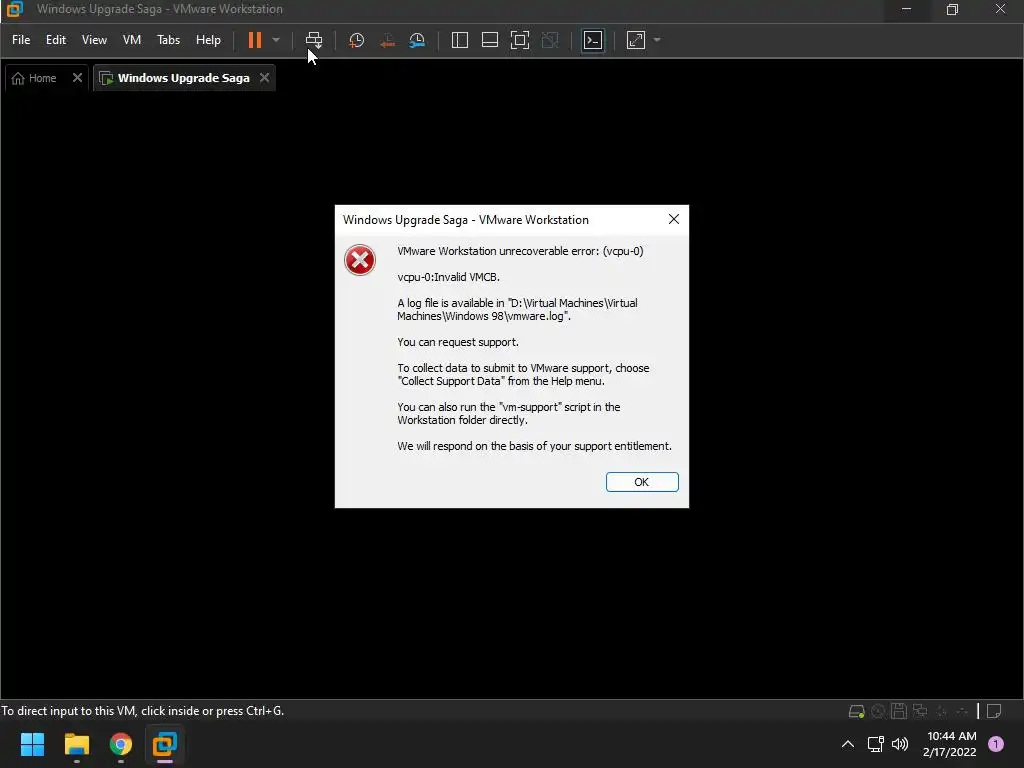Click the hard disk status bar icon
Screen dimensions: 1024x768
pyautogui.click(x=856, y=711)
